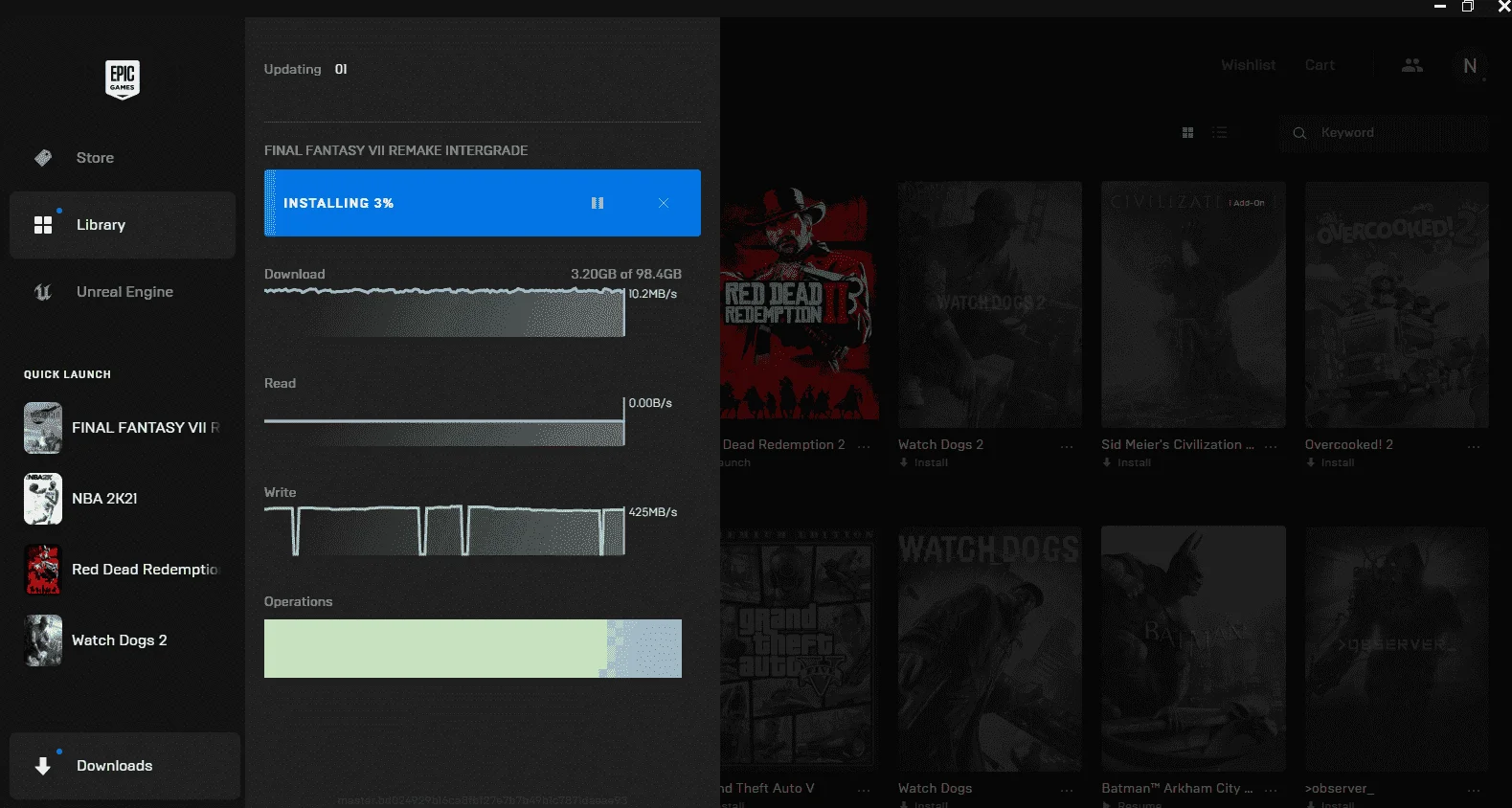Open more options for >observer_
The image size is (1512, 808).
click(1474, 790)
